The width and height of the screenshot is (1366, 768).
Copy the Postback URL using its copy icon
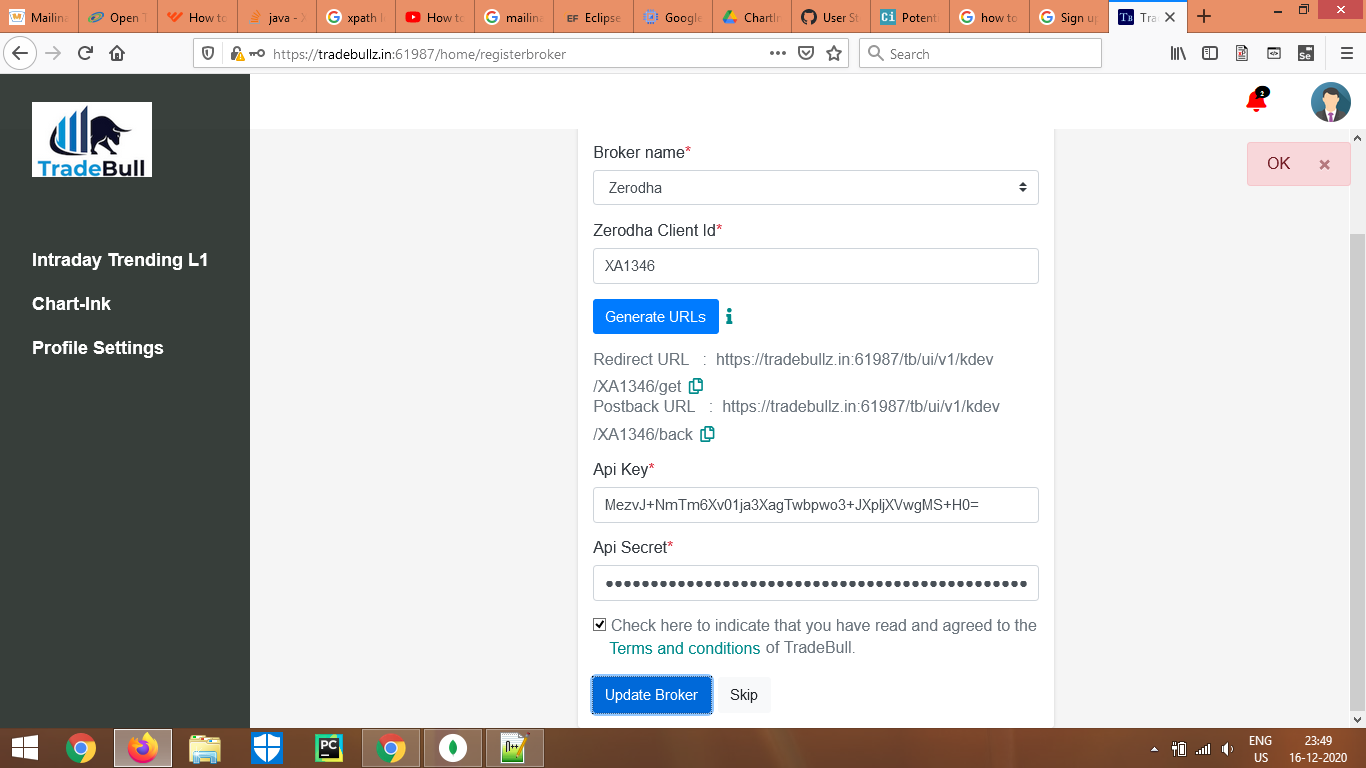click(x=708, y=434)
